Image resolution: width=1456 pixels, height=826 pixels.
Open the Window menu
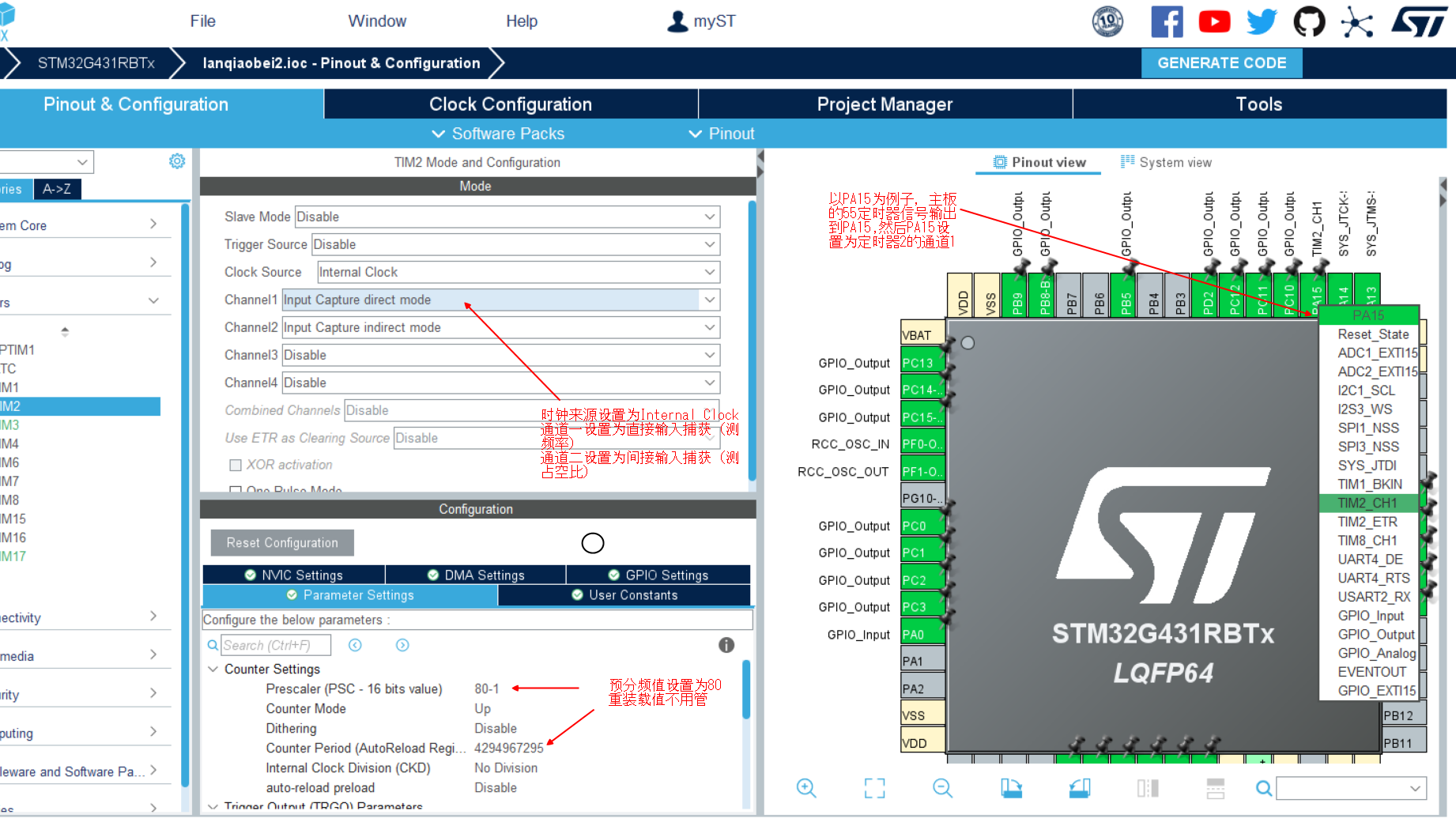(x=377, y=21)
